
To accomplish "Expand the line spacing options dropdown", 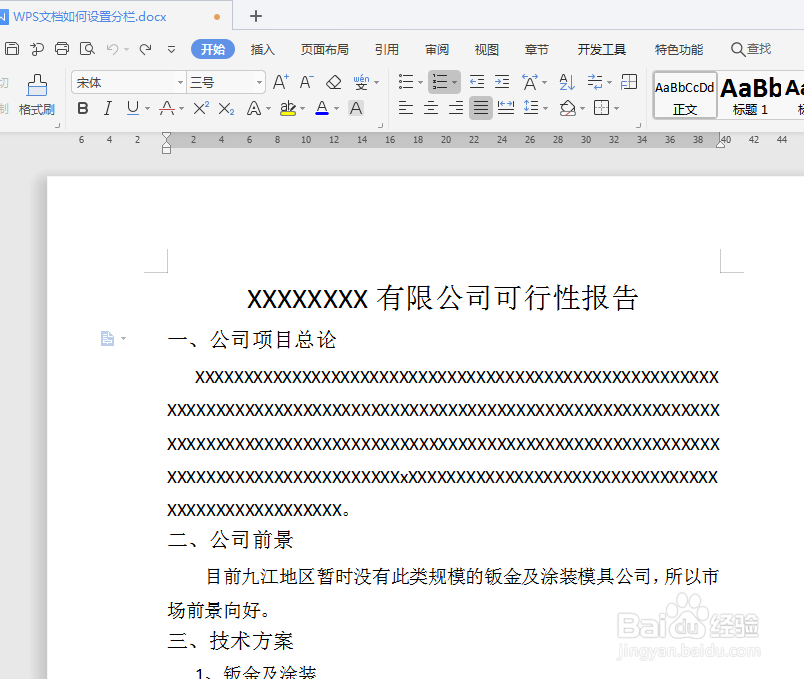I will [543, 108].
